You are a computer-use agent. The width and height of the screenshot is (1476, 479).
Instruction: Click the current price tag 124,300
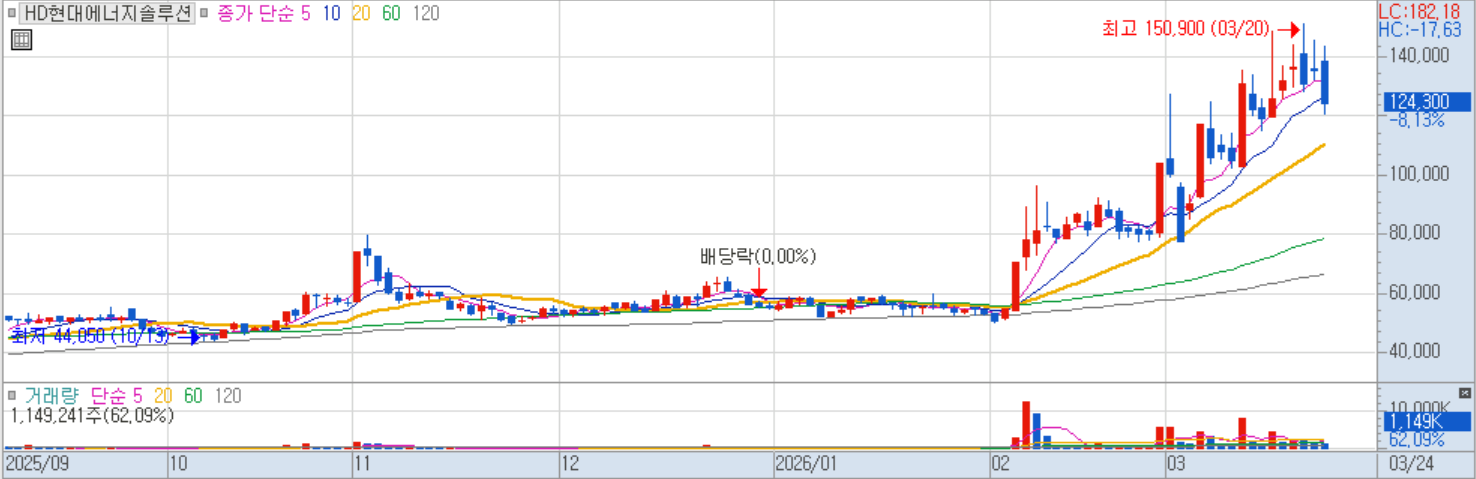click(x=1427, y=101)
